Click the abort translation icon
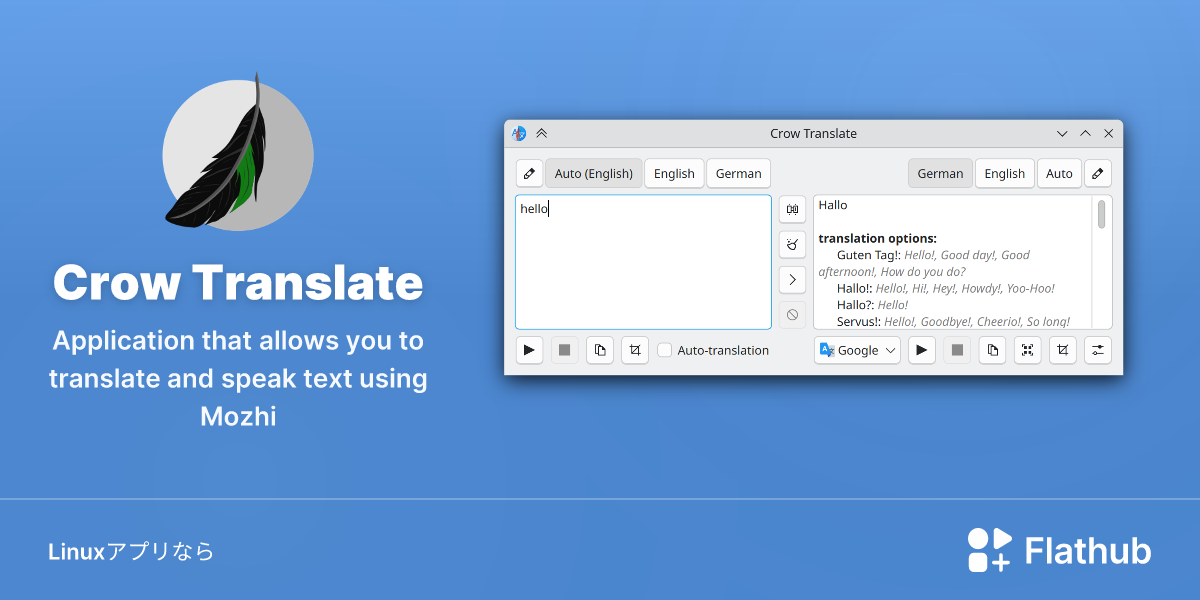This screenshot has height=600, width=1200. 792,314
